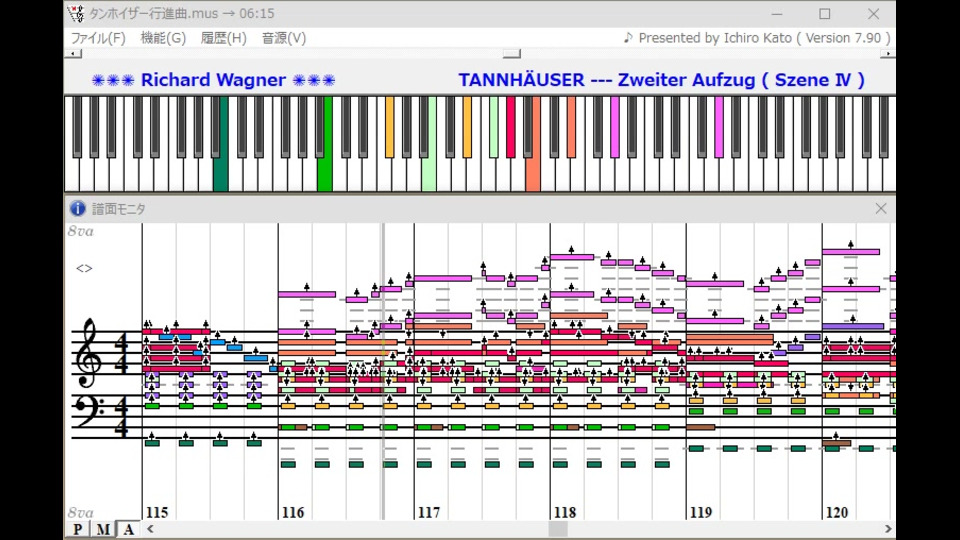Open the 履歴(H) menu
Screen dimensions: 960x540
(223, 38)
